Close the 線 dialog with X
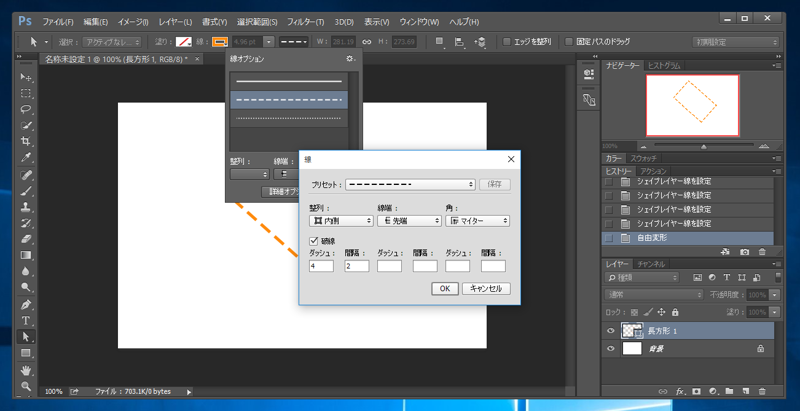This screenshot has height=411, width=800. coord(511,160)
